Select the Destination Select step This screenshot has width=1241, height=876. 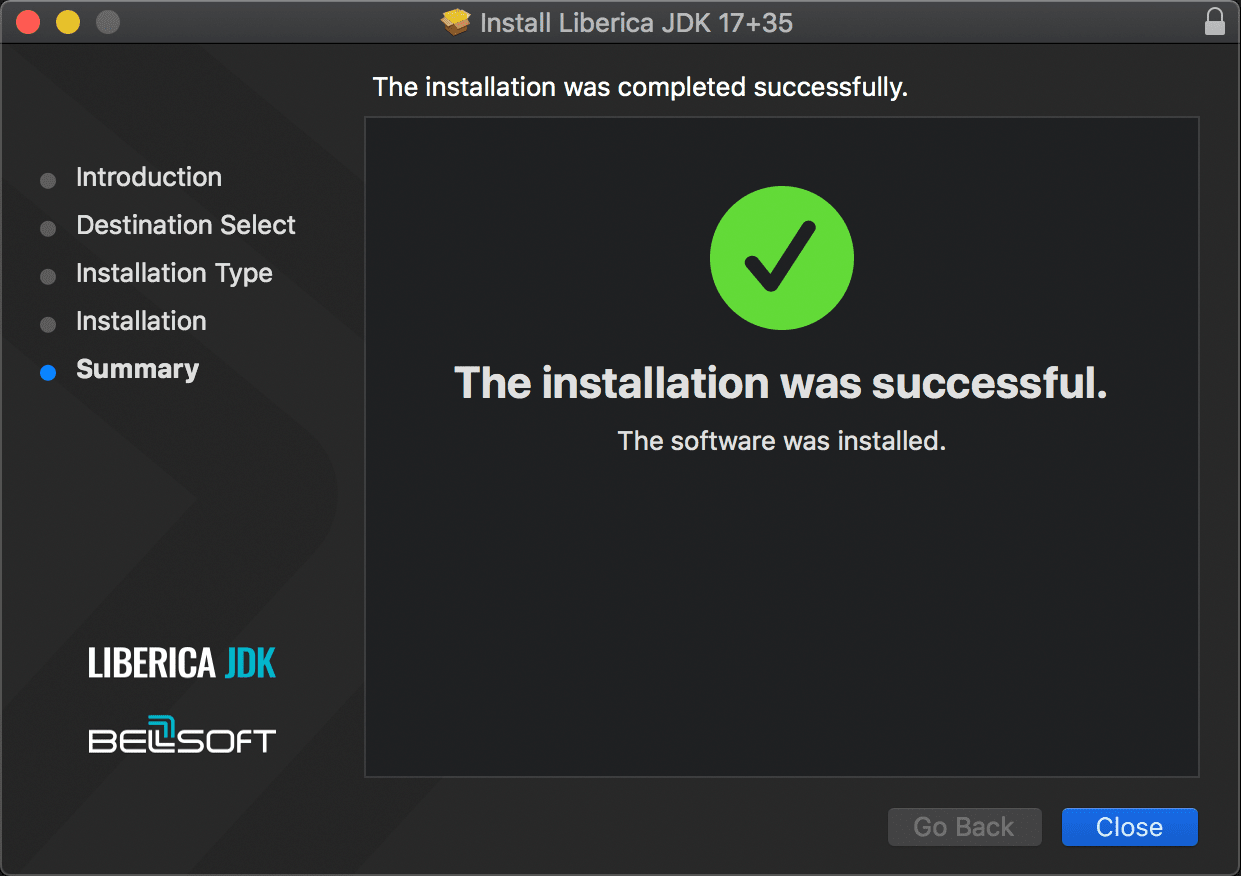pos(185,225)
